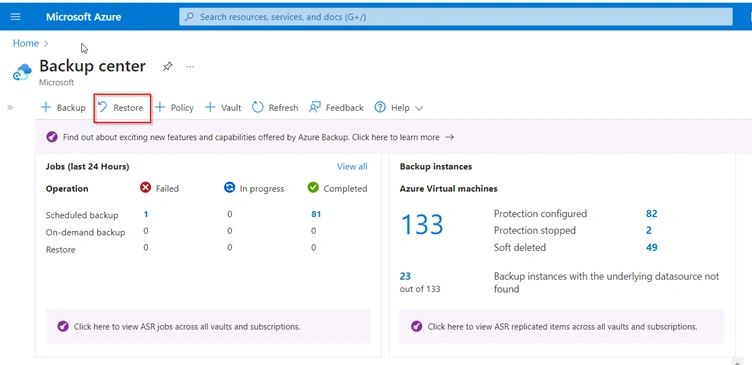This screenshot has height=365, width=752.
Task: Click the Soft deleted label
Action: (x=520, y=247)
